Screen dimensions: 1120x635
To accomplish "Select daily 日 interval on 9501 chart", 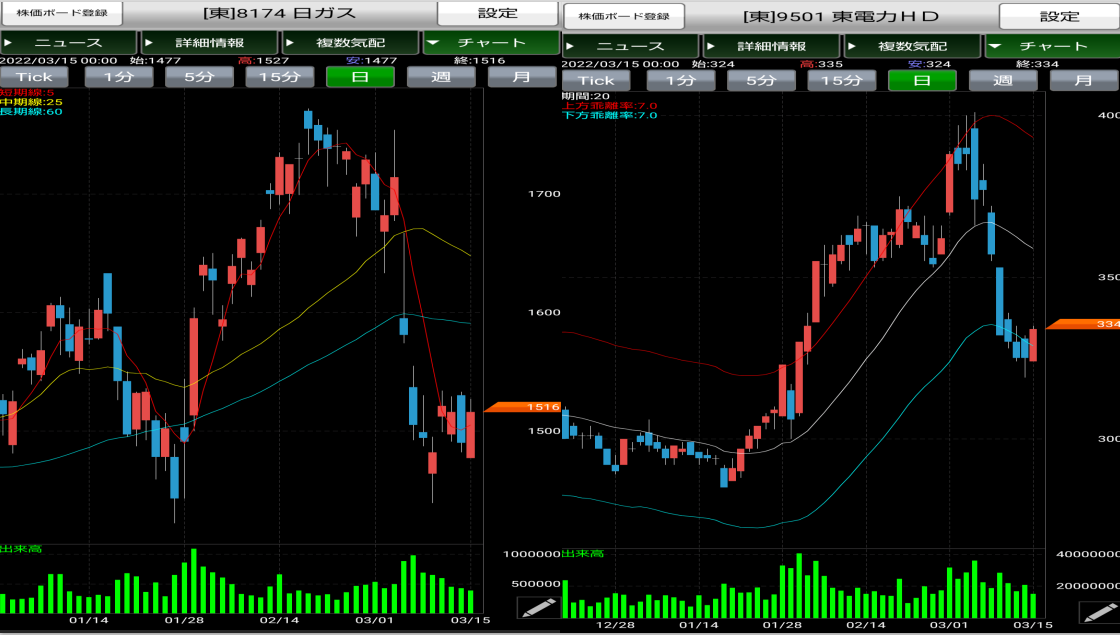I will tap(922, 80).
